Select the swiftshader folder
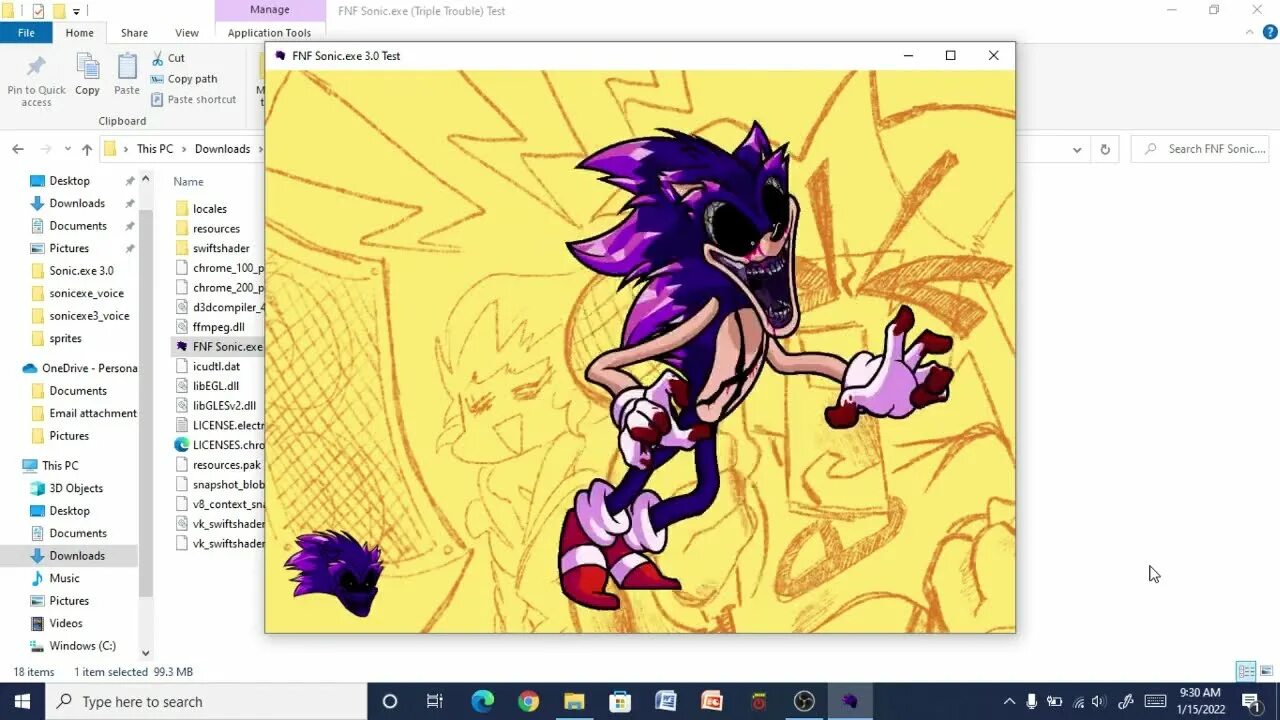The height and width of the screenshot is (720, 1280). 221,248
